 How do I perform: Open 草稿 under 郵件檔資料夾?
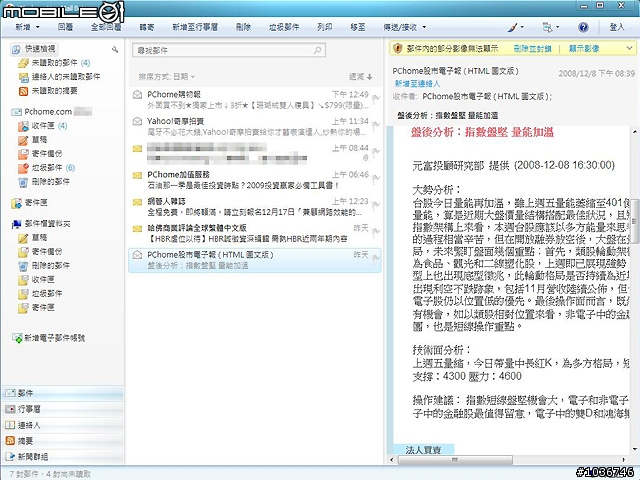pyautogui.click(x=33, y=238)
